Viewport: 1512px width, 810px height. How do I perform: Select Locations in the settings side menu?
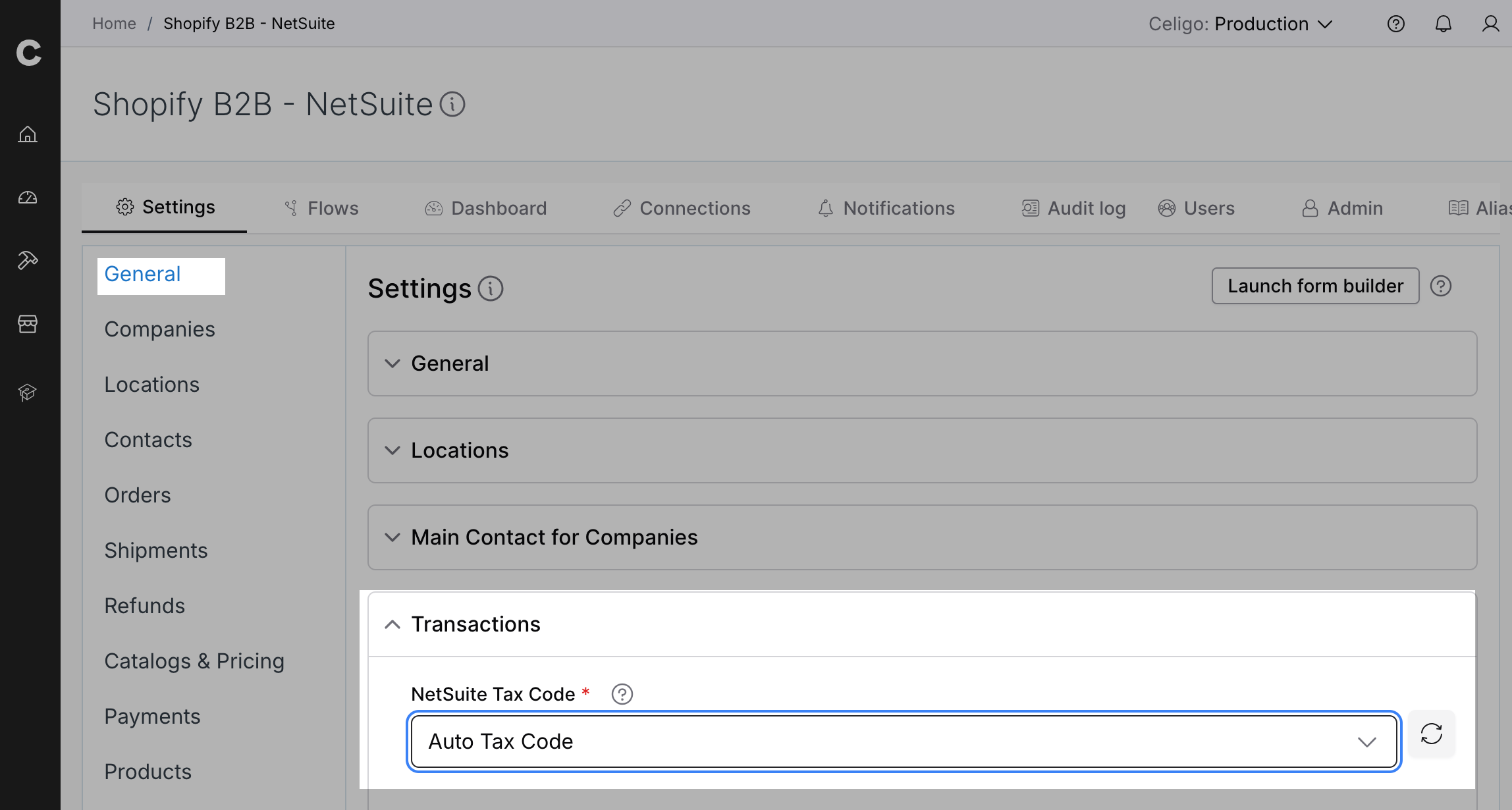[151, 385]
